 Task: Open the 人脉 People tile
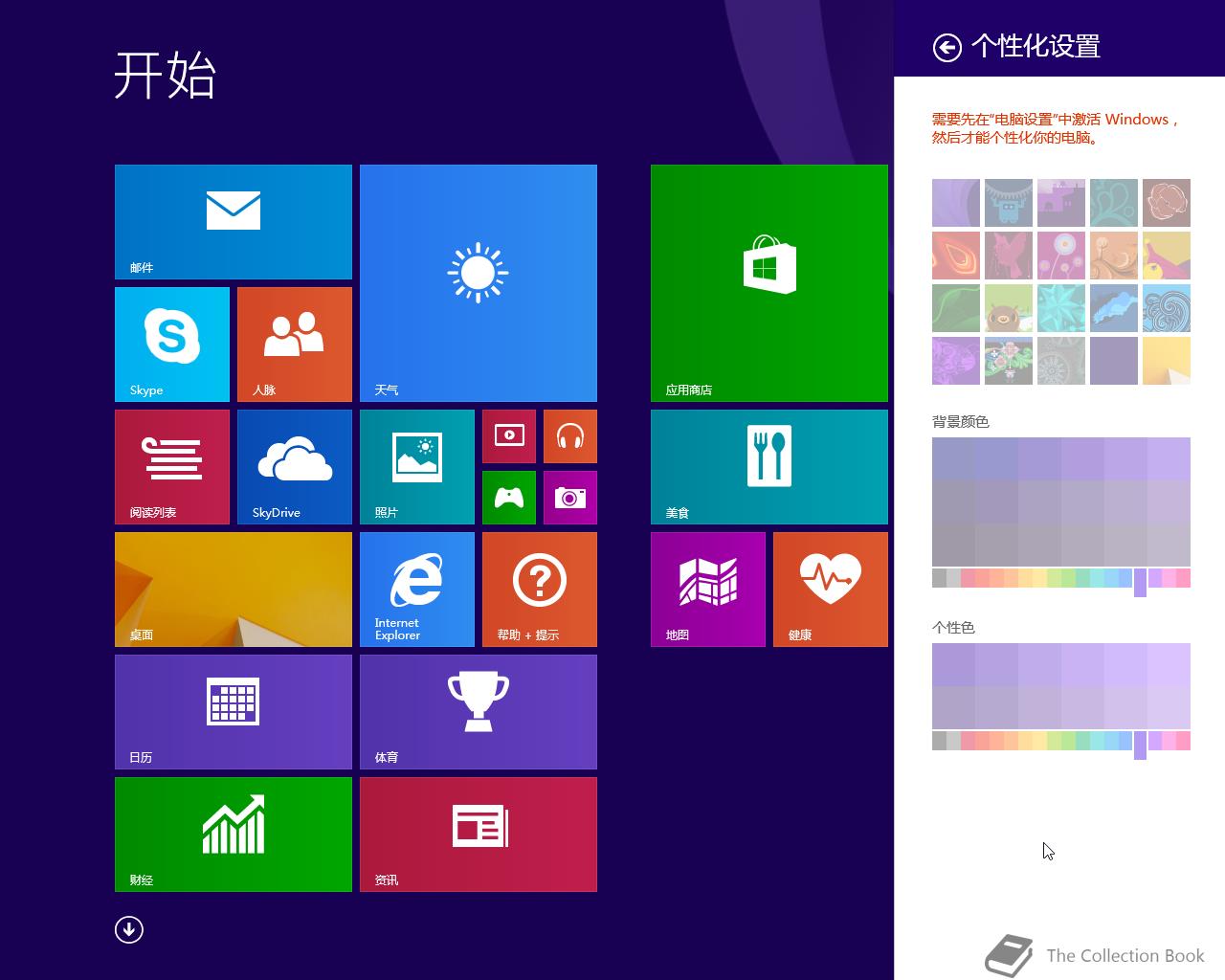(295, 345)
